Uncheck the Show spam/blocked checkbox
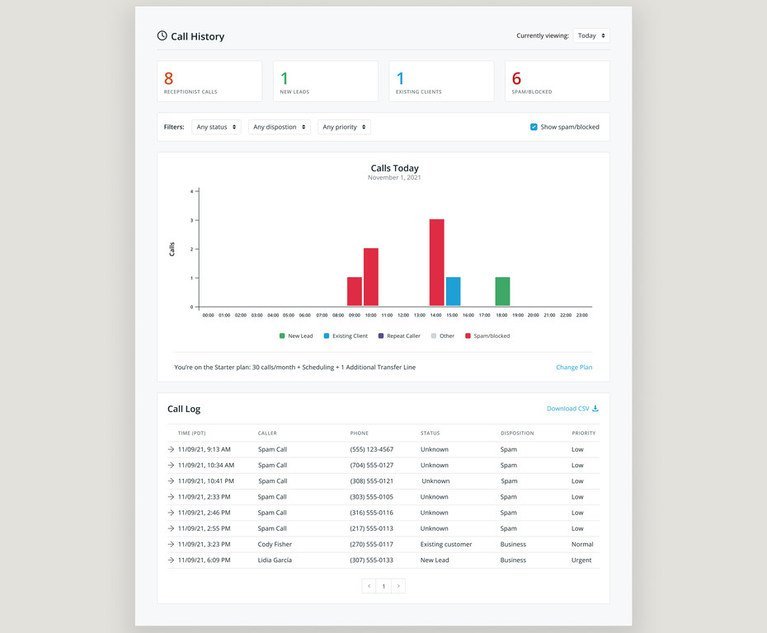 (x=534, y=127)
